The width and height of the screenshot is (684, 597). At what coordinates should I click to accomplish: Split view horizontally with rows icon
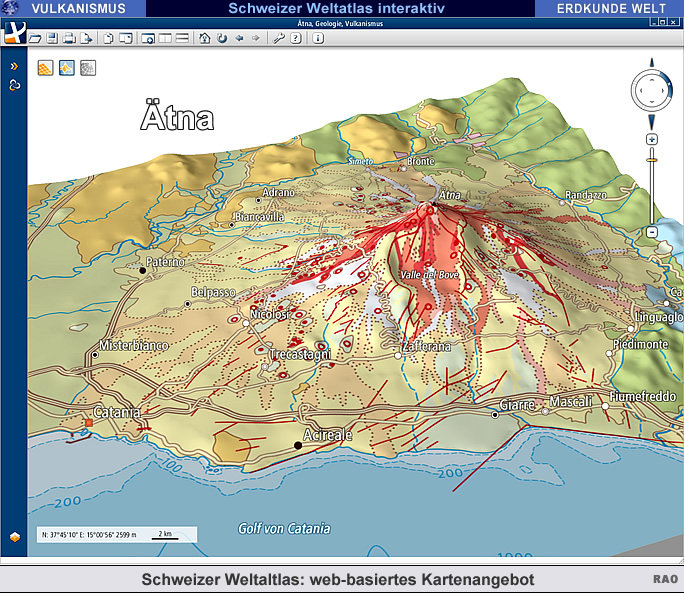(182, 38)
